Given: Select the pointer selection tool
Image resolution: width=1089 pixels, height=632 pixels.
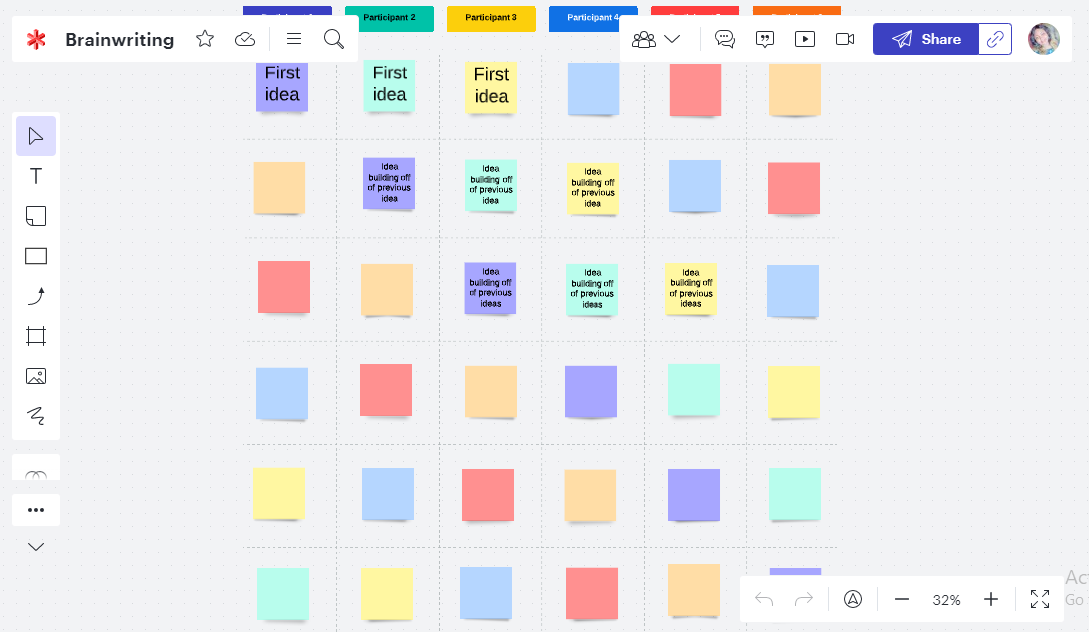Looking at the screenshot, I should [36, 136].
